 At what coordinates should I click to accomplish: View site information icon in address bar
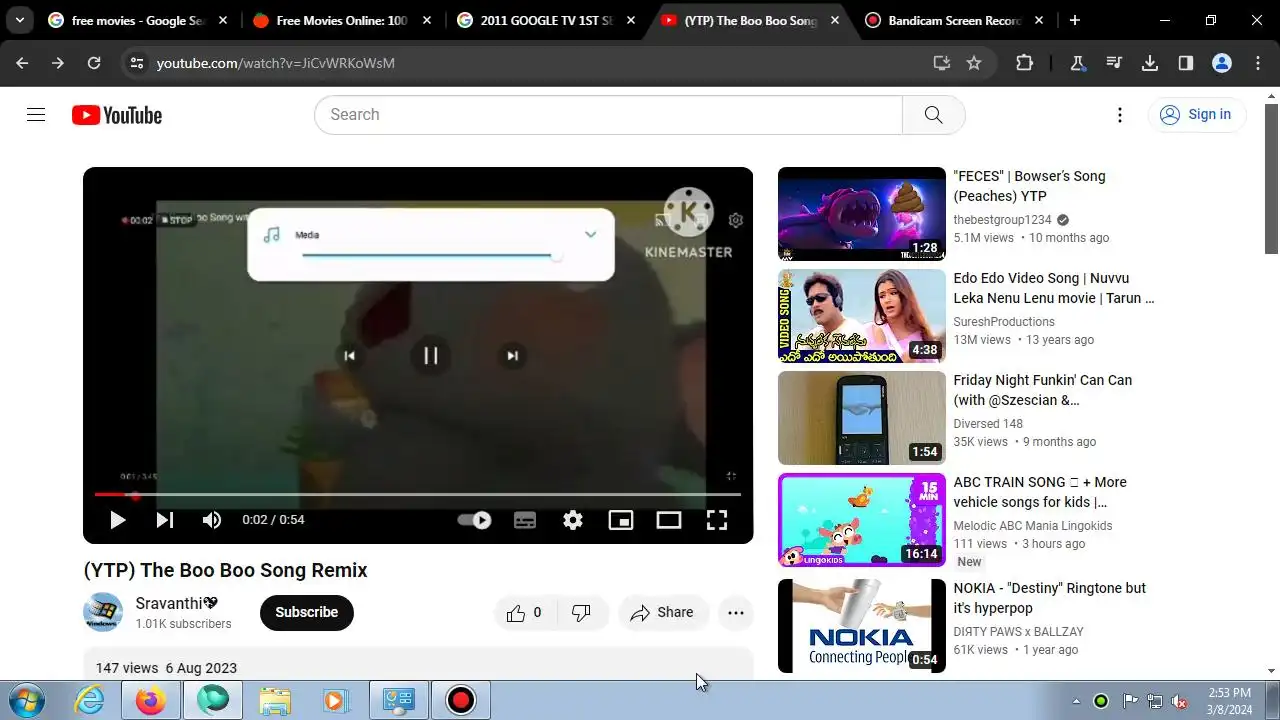[x=138, y=63]
